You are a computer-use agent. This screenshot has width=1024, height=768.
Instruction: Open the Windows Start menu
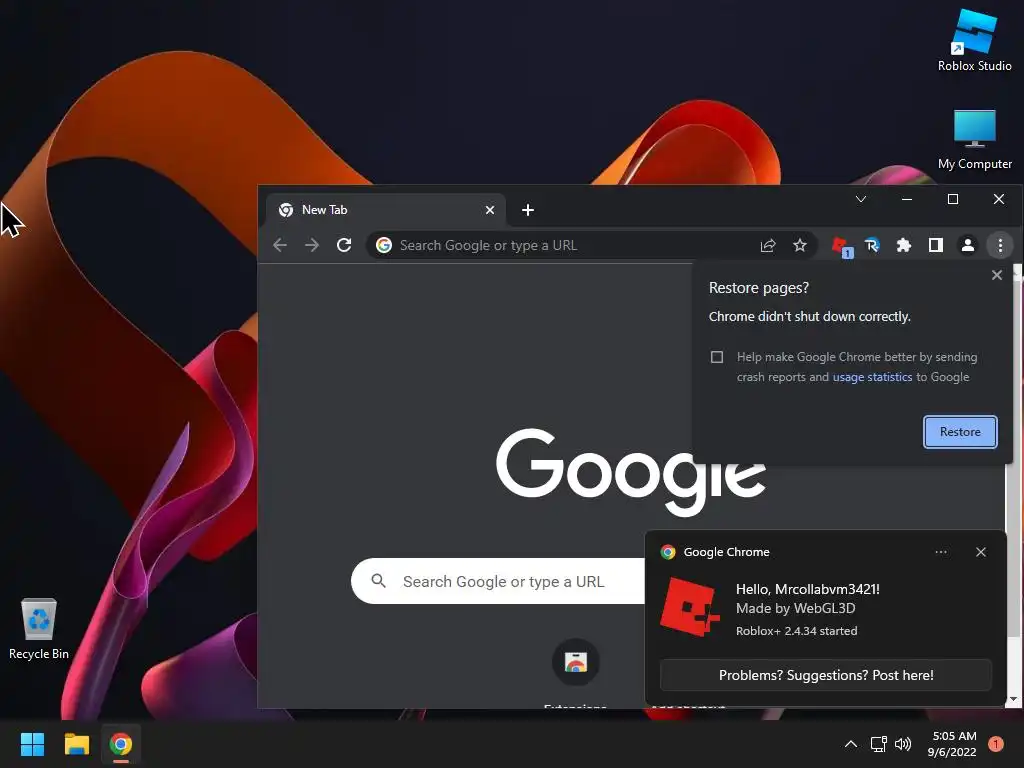pos(32,744)
